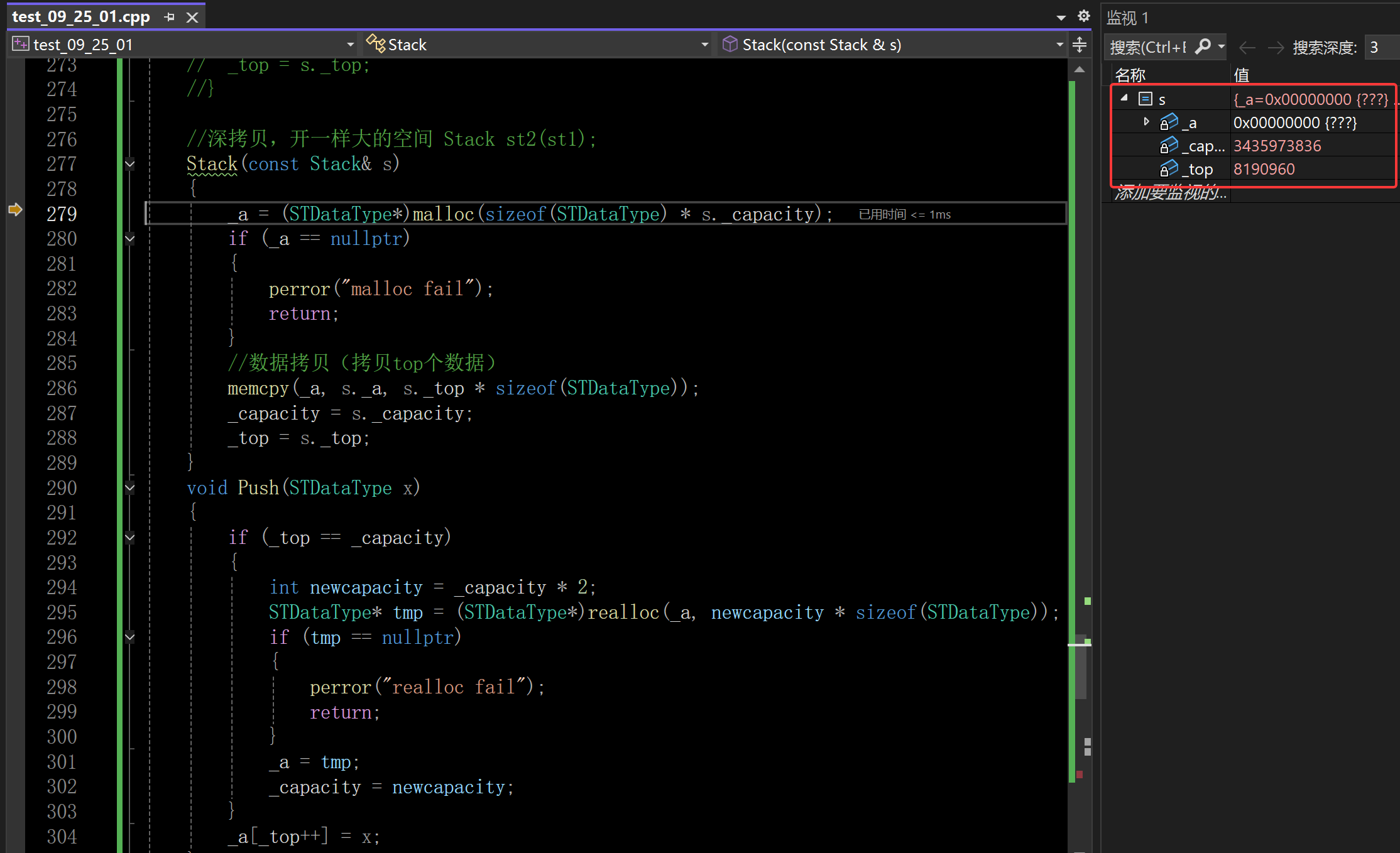Image resolution: width=1400 pixels, height=853 pixels.
Task: Click the elapsed time hint '已用时间 <= 1ms'
Action: pos(904,215)
